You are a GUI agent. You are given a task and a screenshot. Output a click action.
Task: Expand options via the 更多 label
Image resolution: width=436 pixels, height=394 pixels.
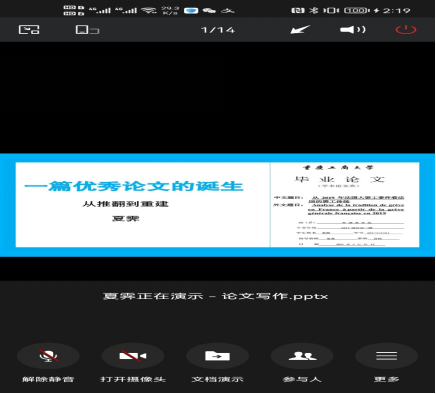pyautogui.click(x=387, y=379)
